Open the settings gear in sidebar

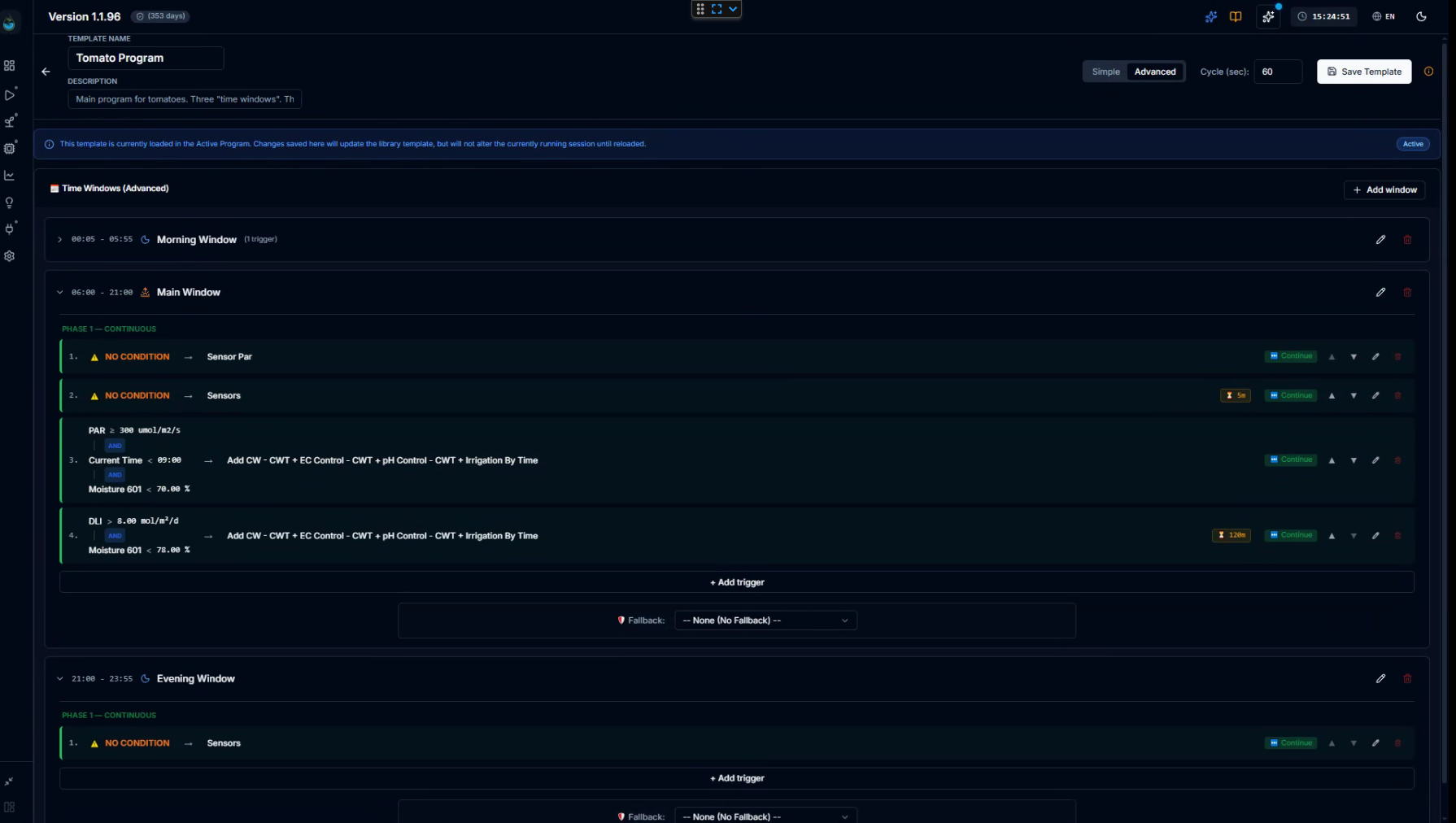click(x=10, y=256)
